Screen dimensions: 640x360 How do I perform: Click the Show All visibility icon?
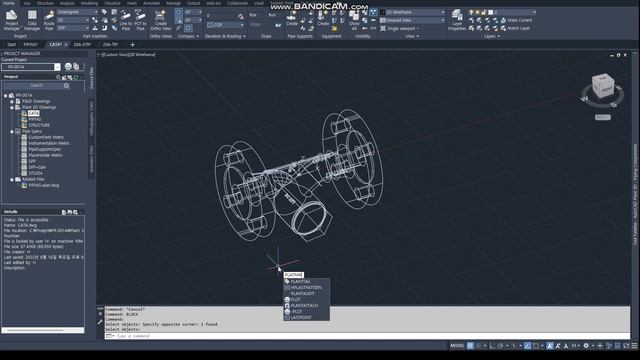click(354, 21)
